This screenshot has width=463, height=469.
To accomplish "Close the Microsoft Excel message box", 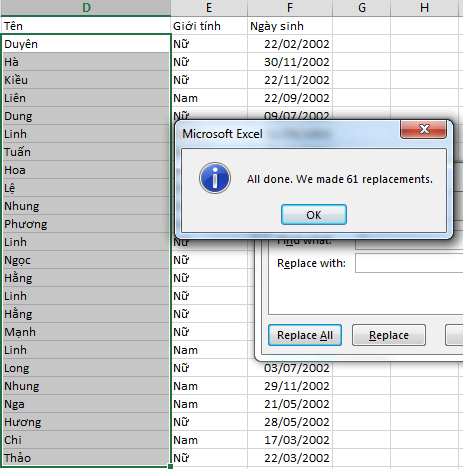I will click(423, 129).
